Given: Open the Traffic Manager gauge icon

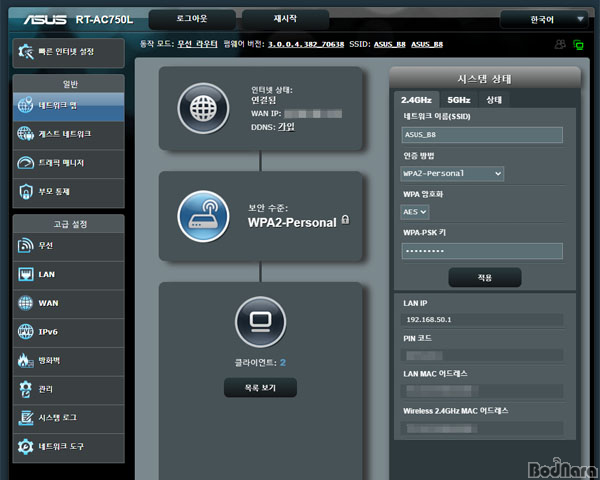Looking at the screenshot, I should (25, 163).
